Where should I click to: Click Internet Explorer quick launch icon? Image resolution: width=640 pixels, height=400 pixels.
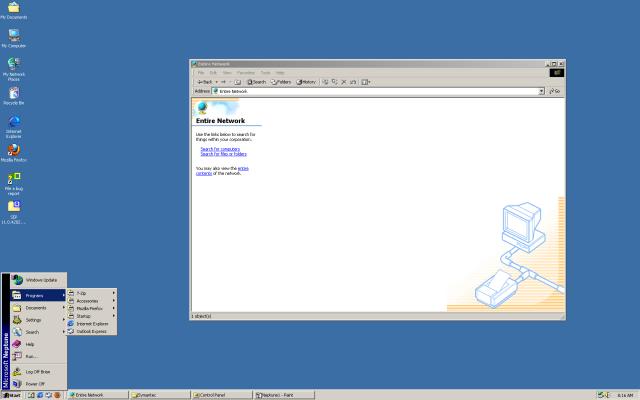40,395
